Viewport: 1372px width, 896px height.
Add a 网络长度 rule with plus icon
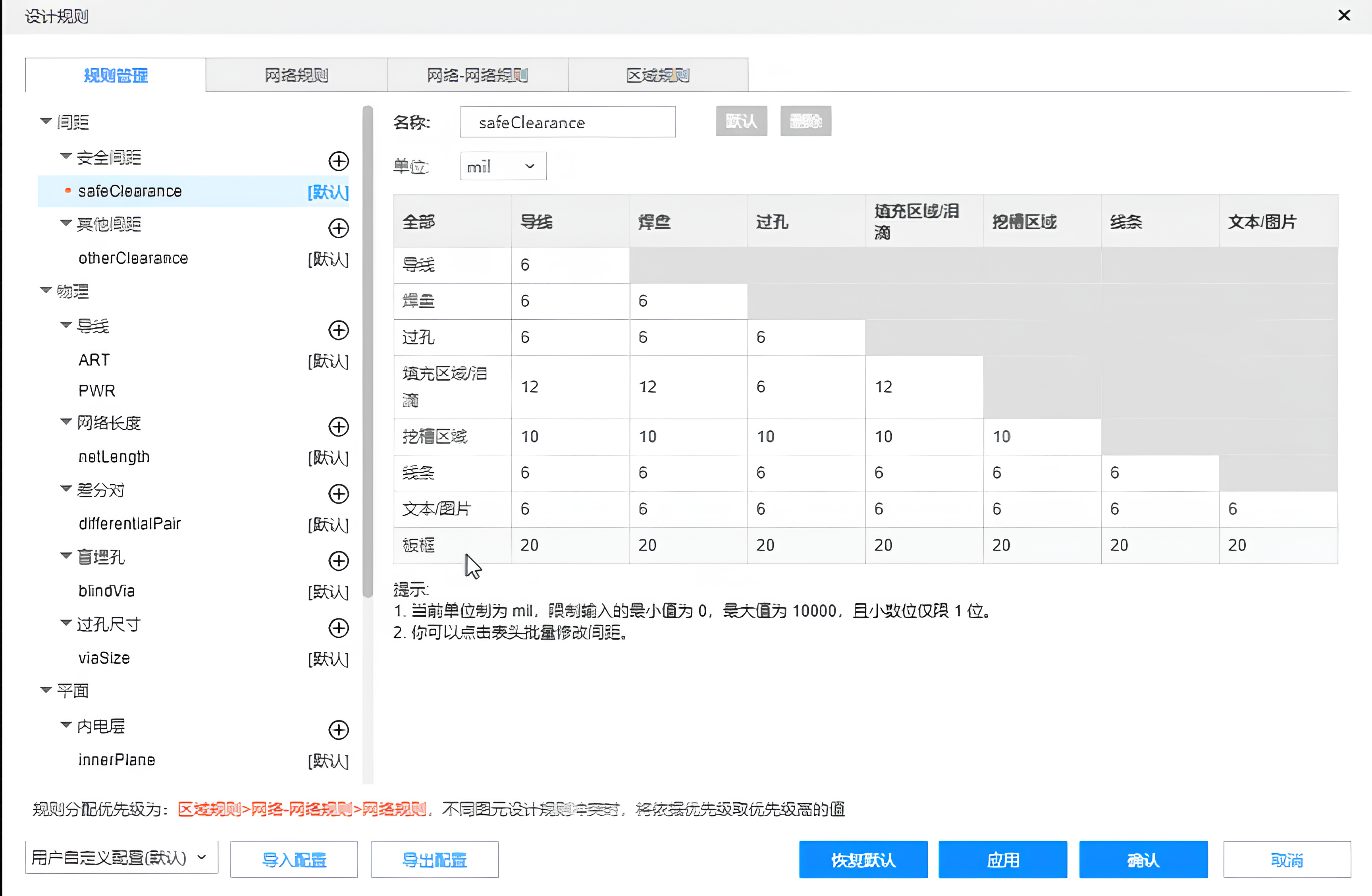tap(338, 427)
